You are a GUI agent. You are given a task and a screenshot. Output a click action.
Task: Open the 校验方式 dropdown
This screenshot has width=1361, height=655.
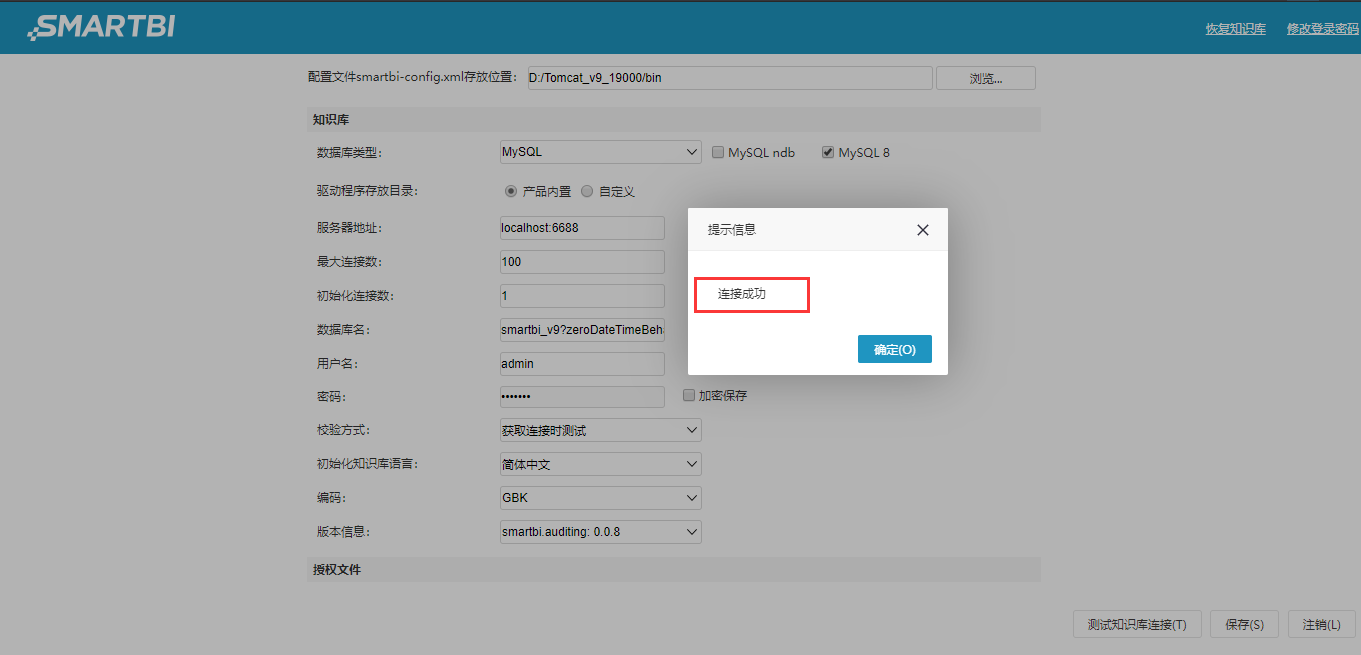(601, 430)
